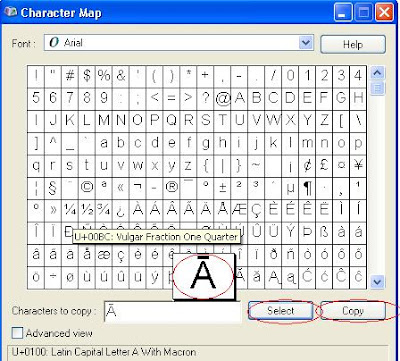Choose the section sign § cell
400x361 pixels.
53,188
